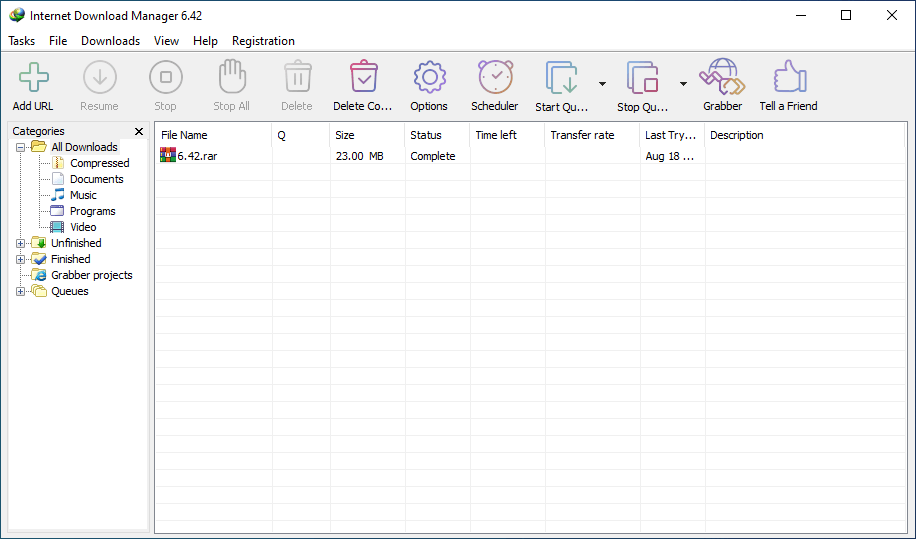Open the Scheduler clock icon
Viewport: 916px width, 539px height.
click(495, 78)
